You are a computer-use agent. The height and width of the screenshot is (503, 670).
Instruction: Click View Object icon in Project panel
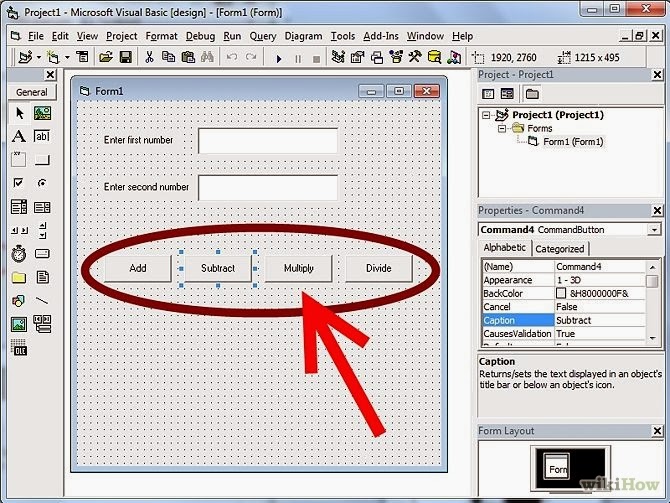tap(507, 94)
